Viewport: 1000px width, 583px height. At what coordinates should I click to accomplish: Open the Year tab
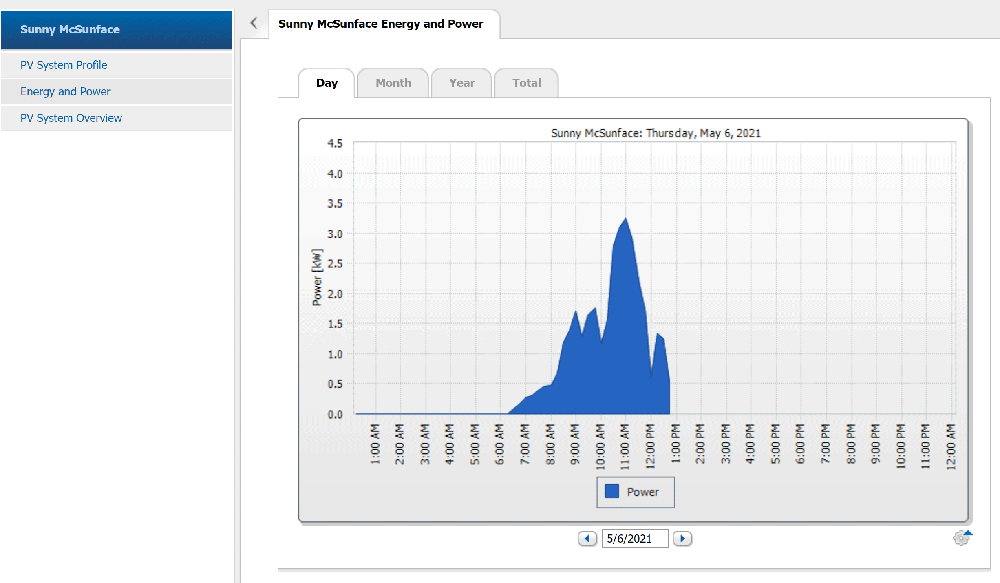[461, 83]
